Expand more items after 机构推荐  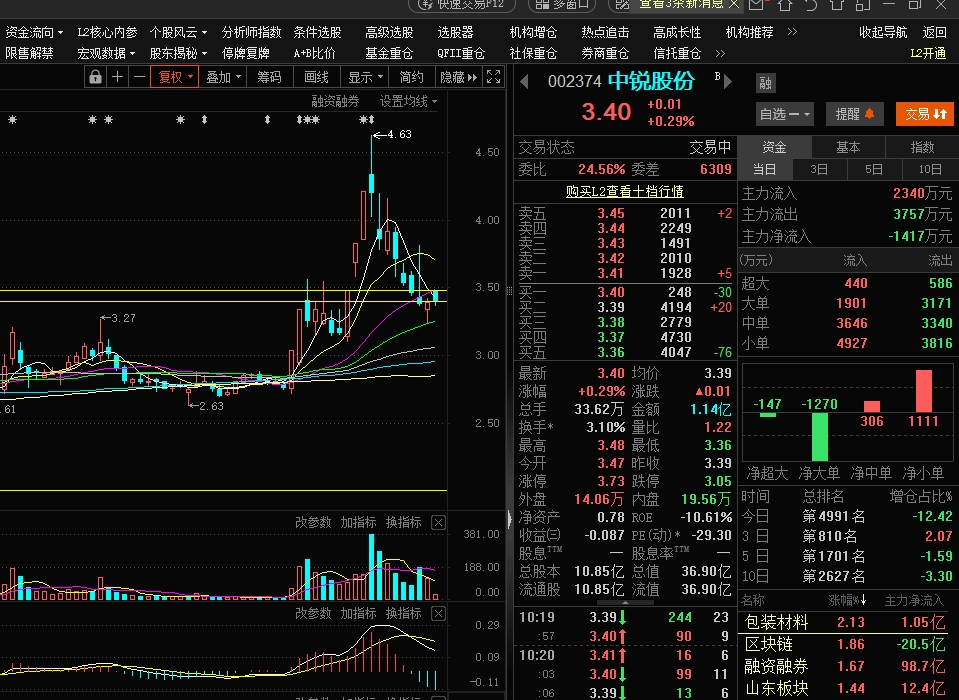point(792,32)
